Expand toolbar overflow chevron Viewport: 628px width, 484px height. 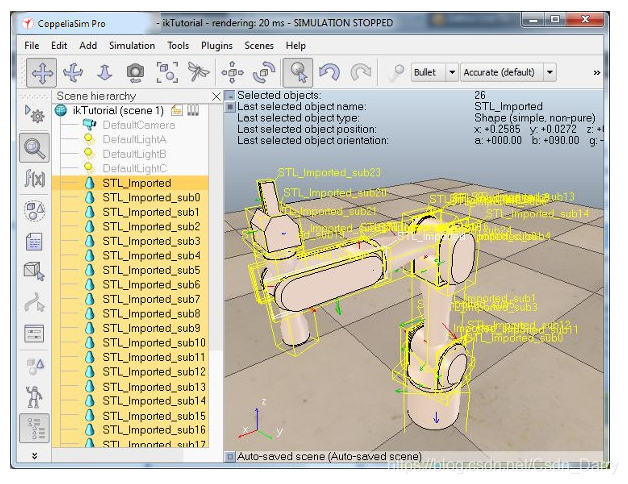tap(597, 73)
